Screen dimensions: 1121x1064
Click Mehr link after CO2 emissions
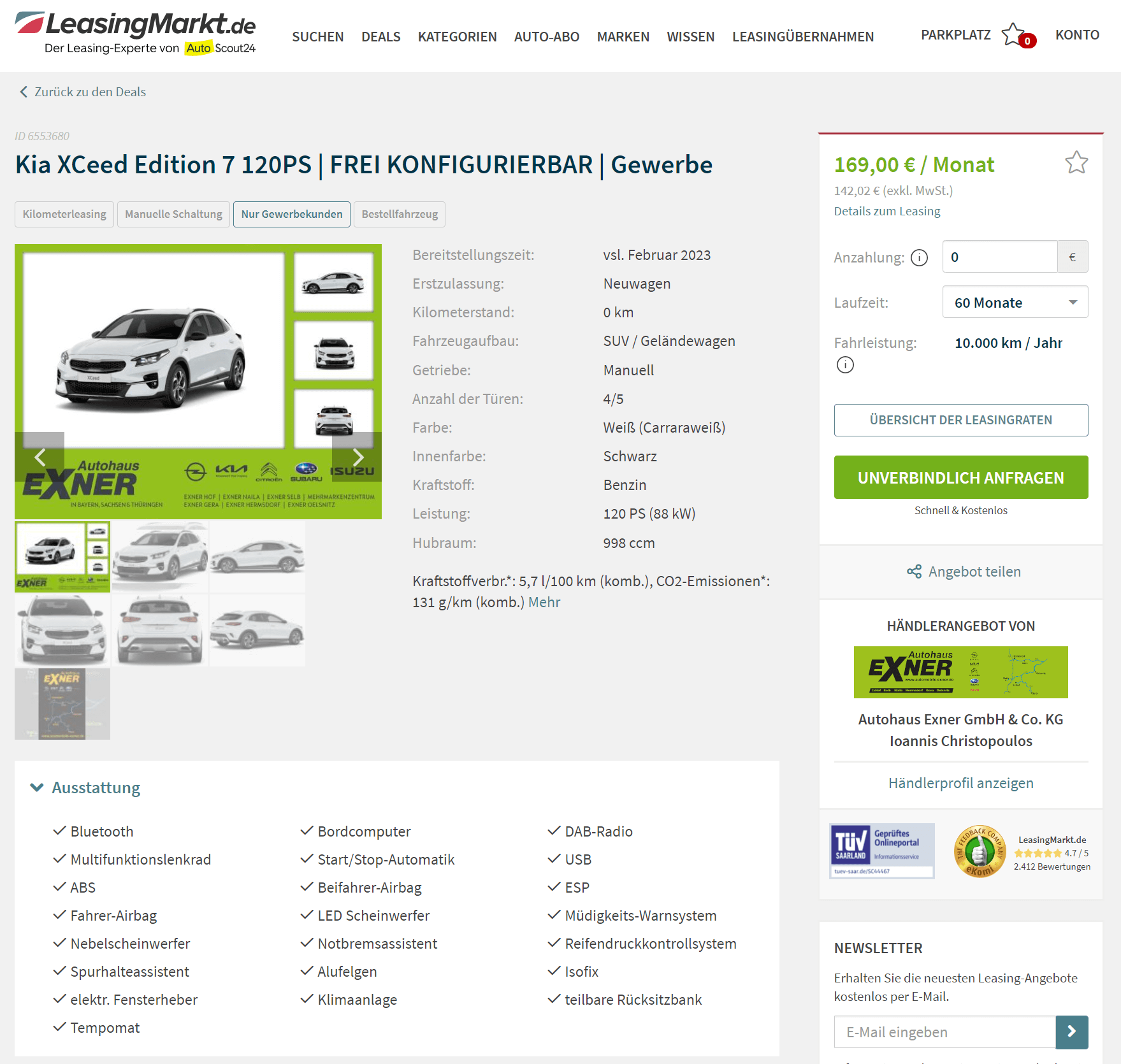[544, 602]
